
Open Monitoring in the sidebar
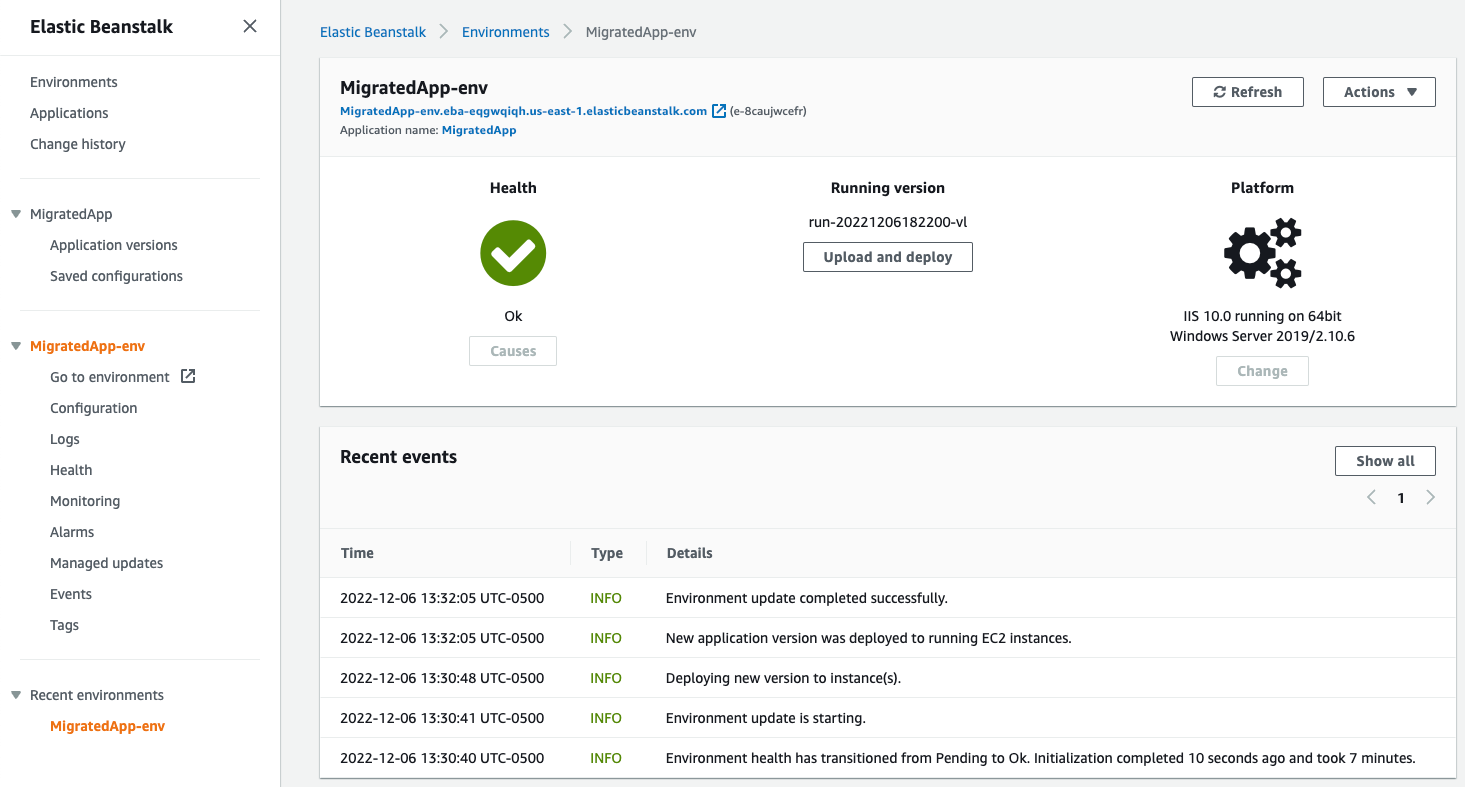tap(85, 501)
